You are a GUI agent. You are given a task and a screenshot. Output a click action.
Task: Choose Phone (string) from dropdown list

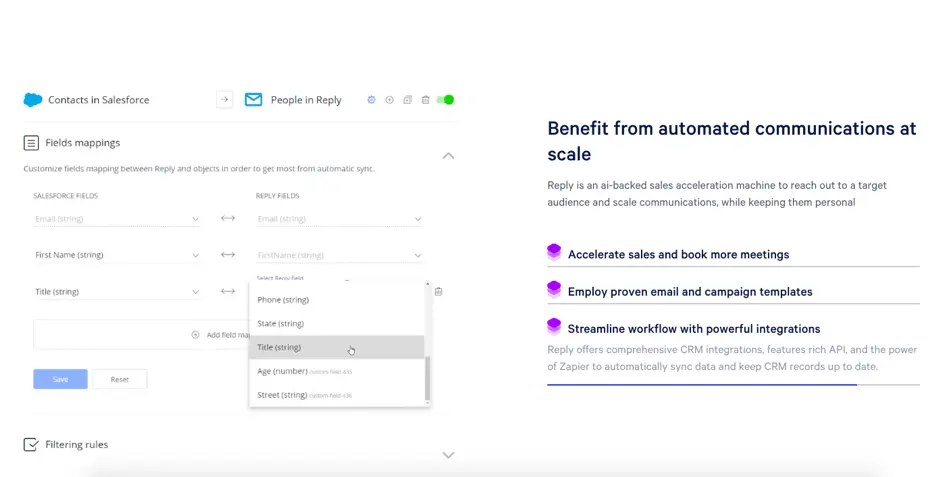[x=337, y=299]
